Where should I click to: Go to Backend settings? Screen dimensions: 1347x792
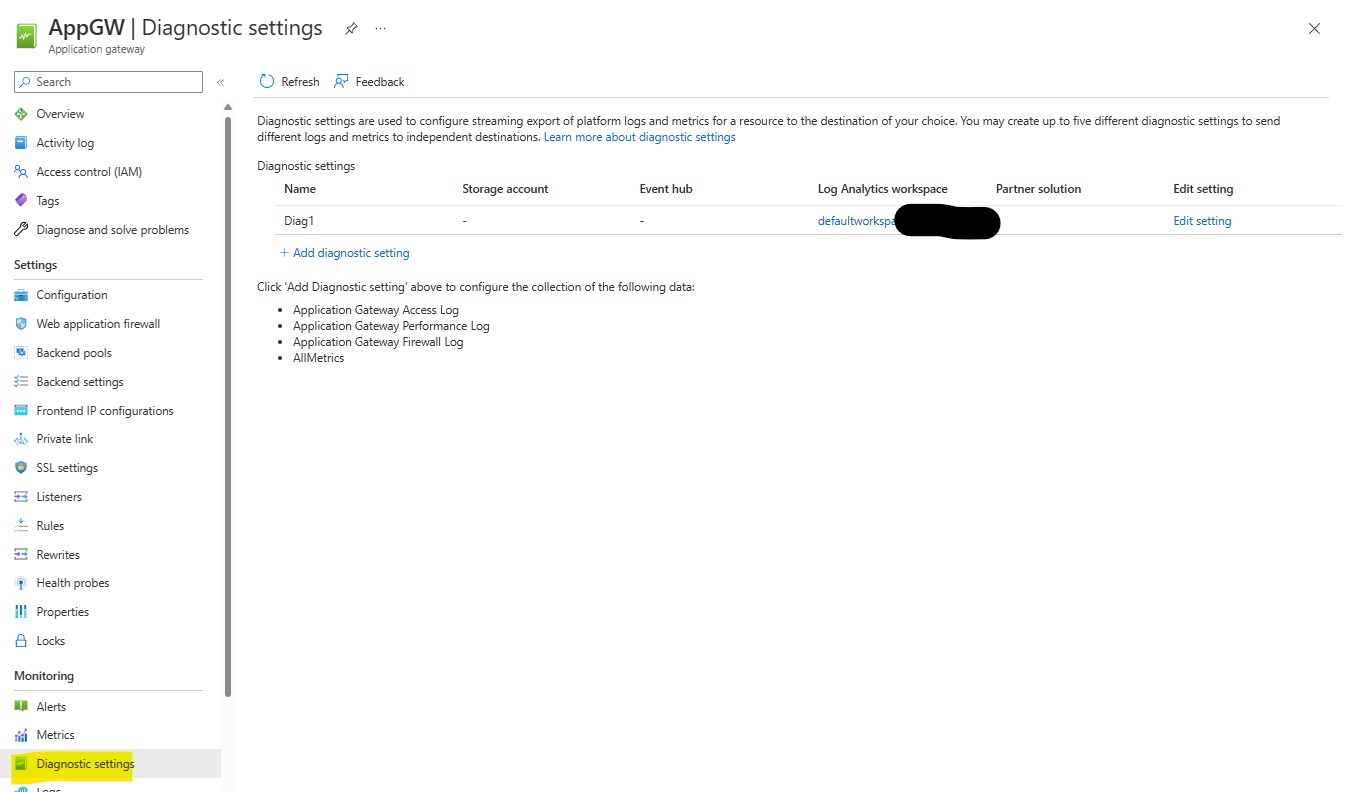[x=80, y=382]
